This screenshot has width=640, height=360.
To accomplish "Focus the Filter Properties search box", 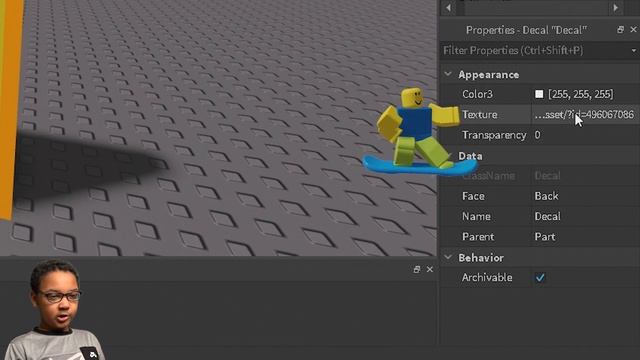I will click(x=535, y=51).
